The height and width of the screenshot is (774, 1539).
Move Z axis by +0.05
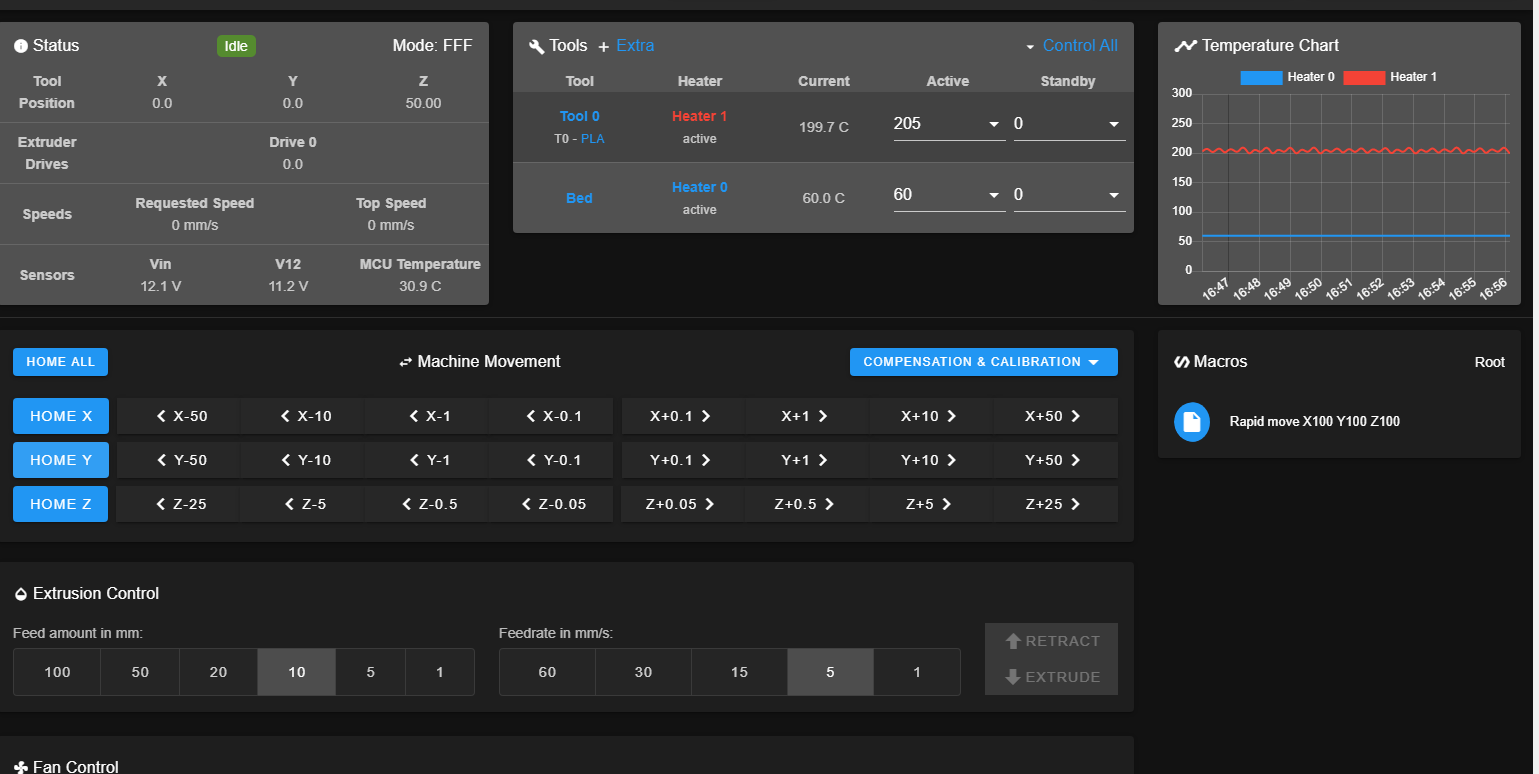coord(683,504)
